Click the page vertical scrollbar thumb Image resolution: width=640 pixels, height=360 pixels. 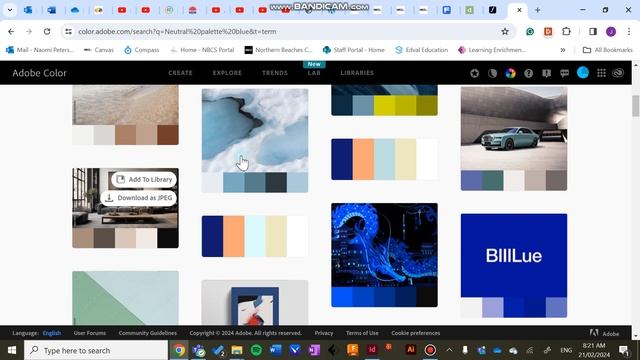[x=636, y=106]
